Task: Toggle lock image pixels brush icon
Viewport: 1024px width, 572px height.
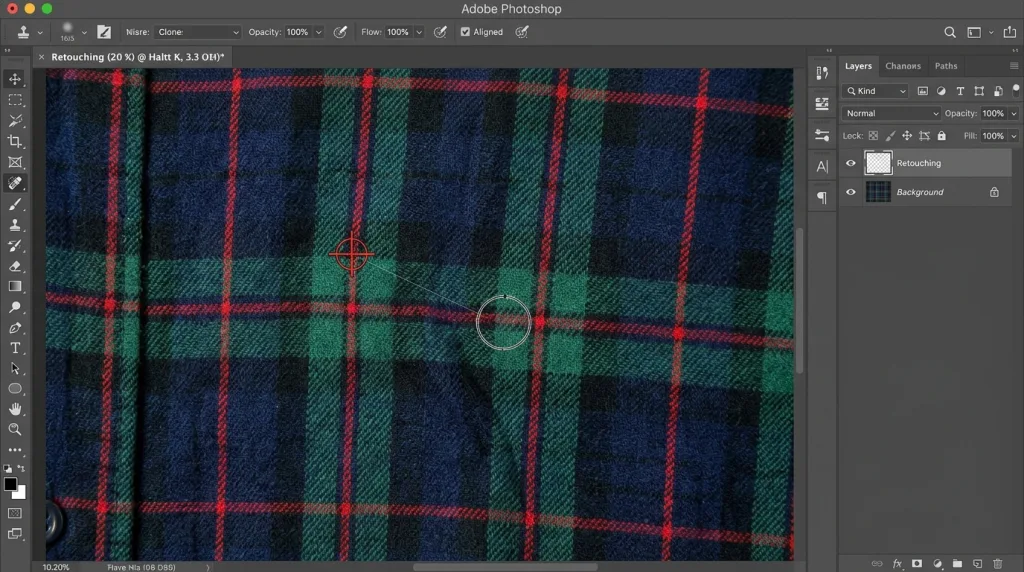Action: 890,136
